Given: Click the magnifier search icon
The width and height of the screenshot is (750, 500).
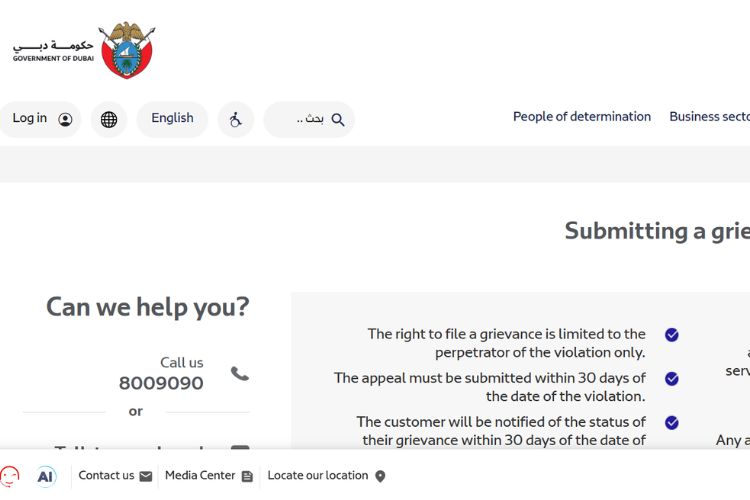Looking at the screenshot, I should click(x=338, y=120).
